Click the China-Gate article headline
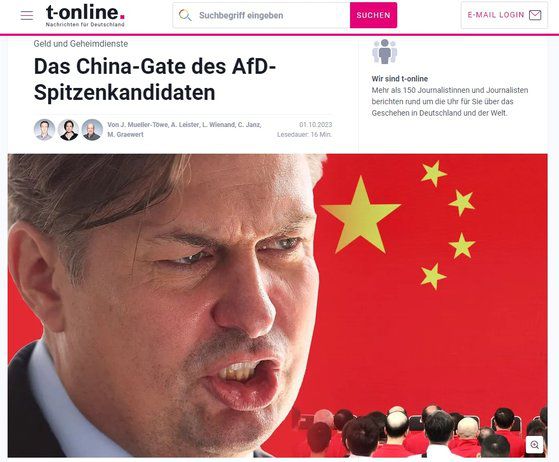Image resolution: width=559 pixels, height=462 pixels. click(155, 79)
